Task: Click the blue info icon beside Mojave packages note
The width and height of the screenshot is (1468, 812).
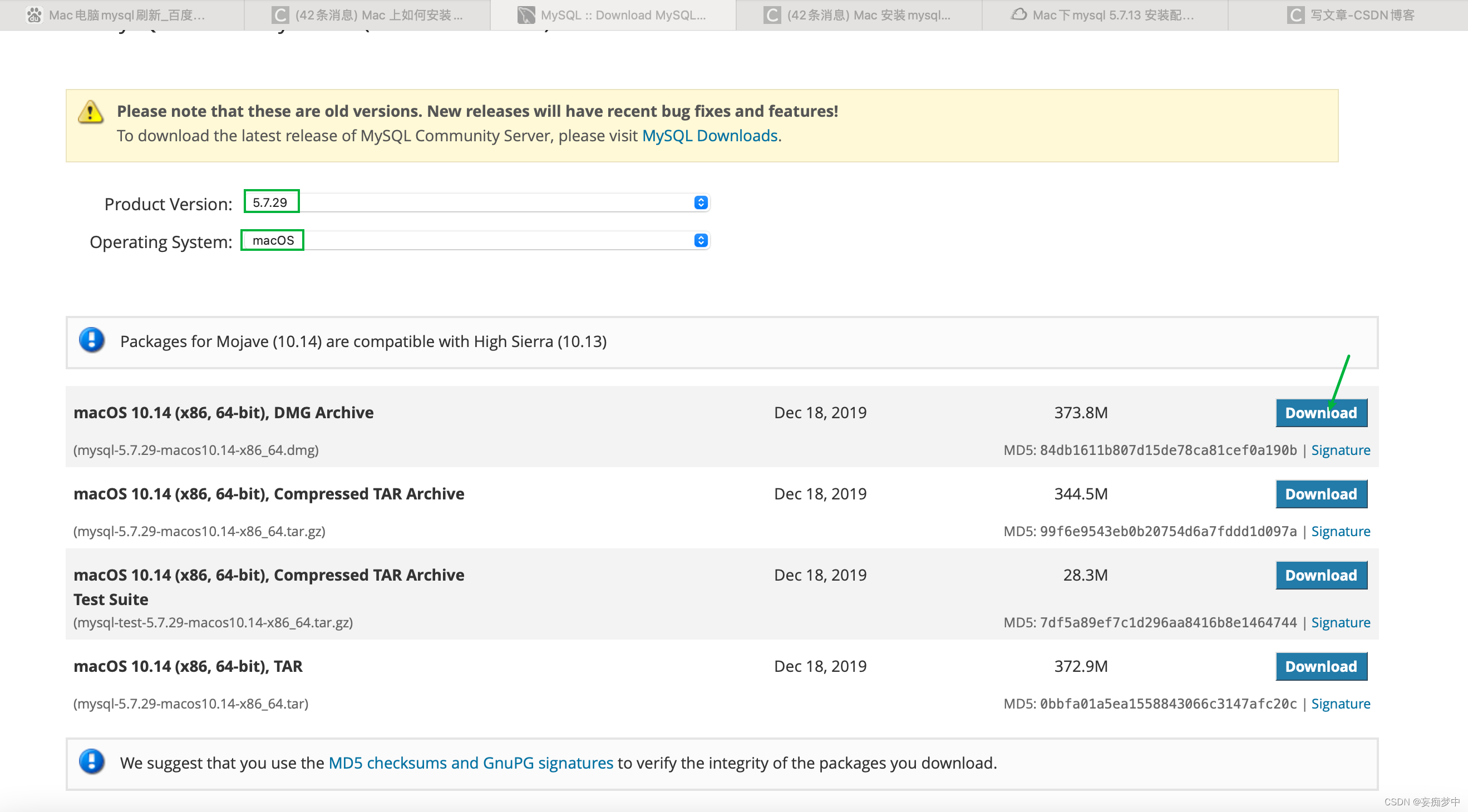Action: (92, 340)
